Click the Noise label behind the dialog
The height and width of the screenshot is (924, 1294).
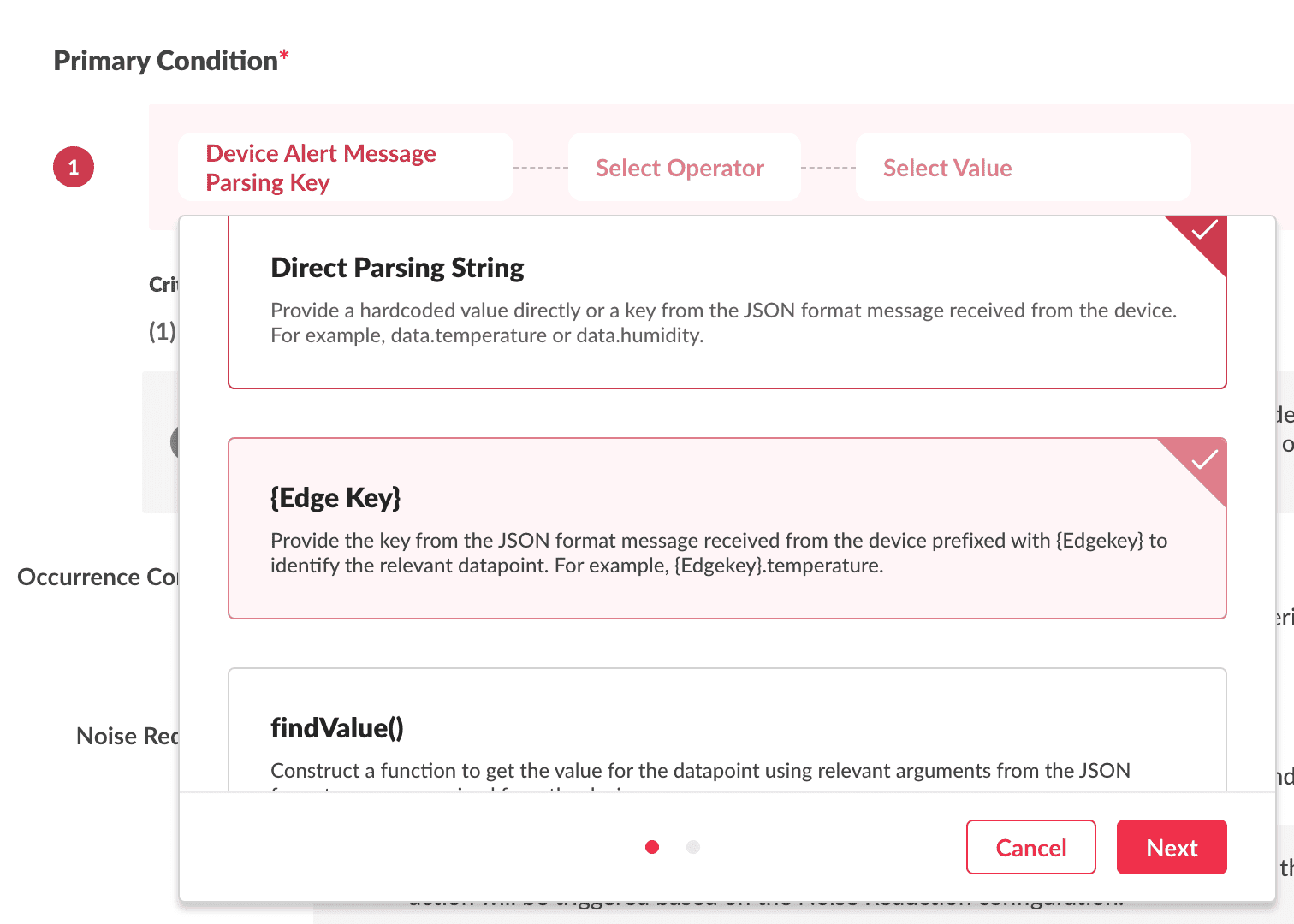(x=127, y=737)
